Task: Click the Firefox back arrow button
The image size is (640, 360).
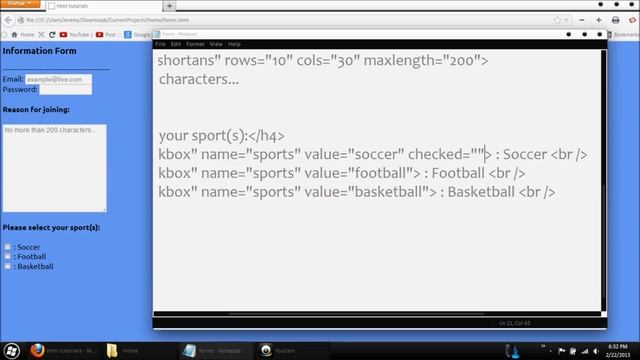Action: 8,20
